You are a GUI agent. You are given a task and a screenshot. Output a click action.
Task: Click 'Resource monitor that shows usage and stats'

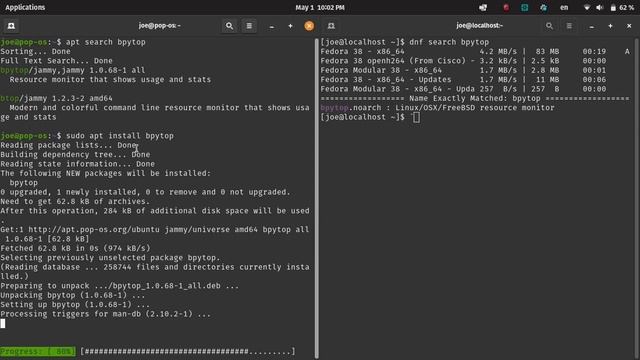(x=110, y=80)
